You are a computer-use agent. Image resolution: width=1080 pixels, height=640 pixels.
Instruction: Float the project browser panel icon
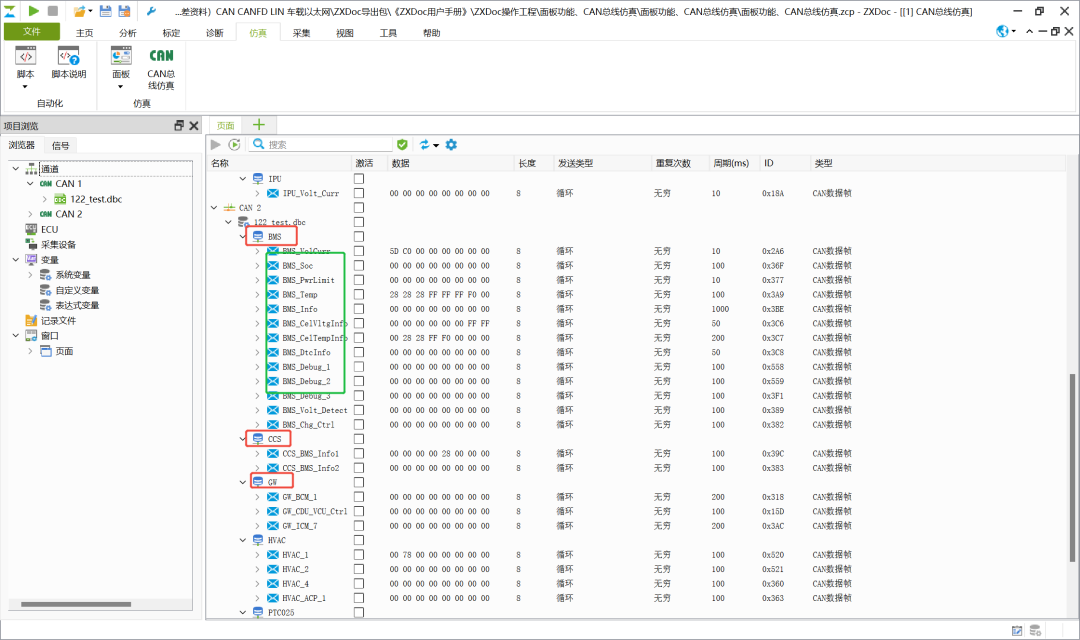[179, 125]
